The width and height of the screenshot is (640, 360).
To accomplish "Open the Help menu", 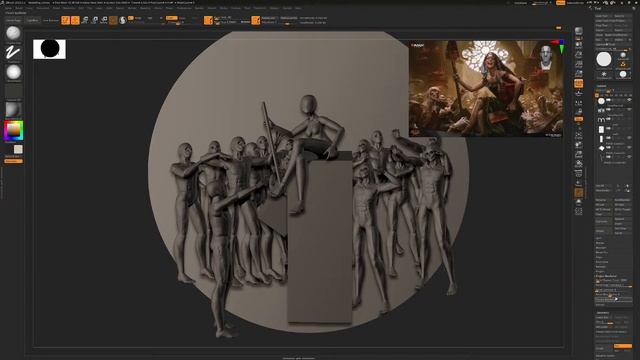I will (x=298, y=8).
